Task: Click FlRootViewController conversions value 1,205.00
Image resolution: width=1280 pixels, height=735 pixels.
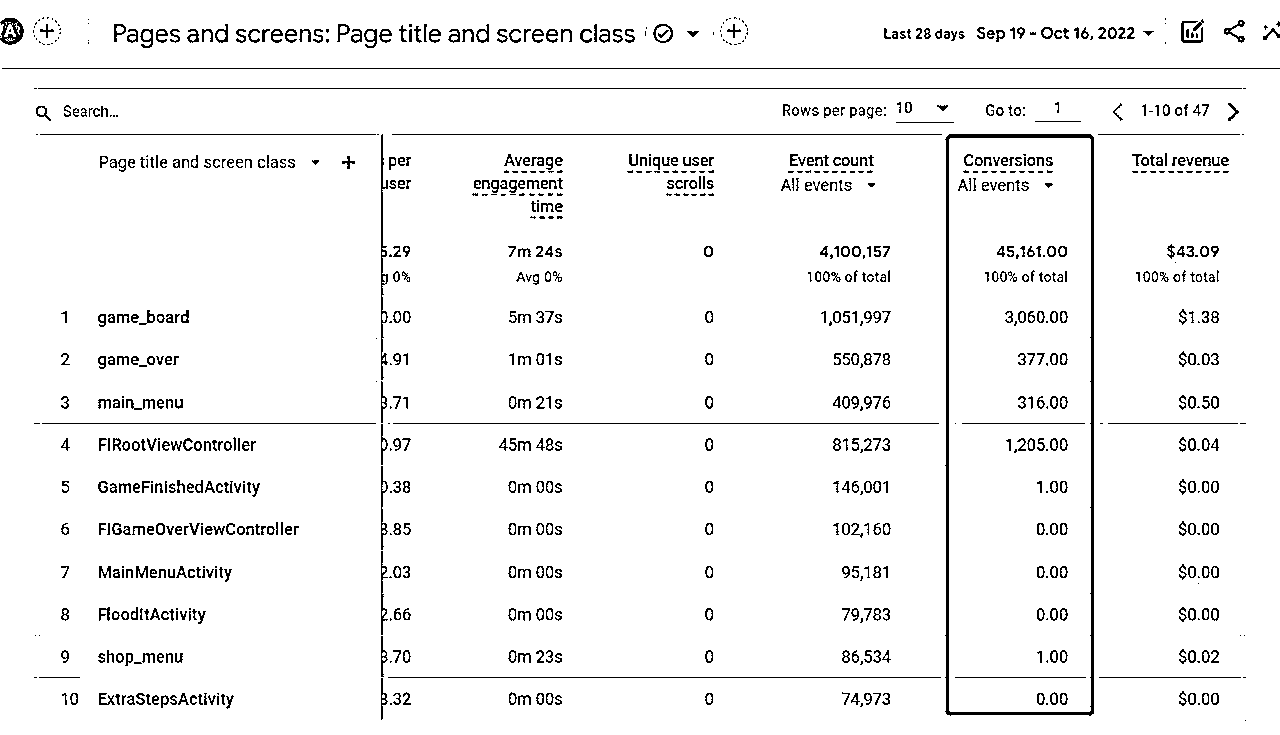Action: coord(1036,445)
